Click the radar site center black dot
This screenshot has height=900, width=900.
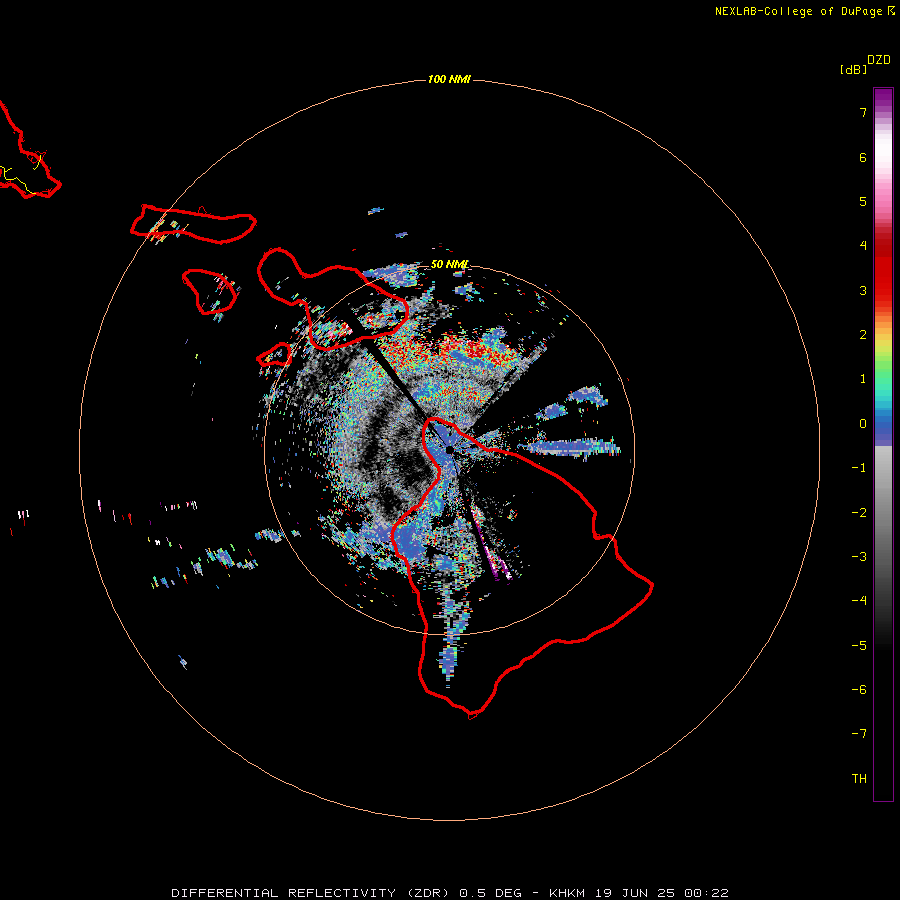tap(449, 450)
